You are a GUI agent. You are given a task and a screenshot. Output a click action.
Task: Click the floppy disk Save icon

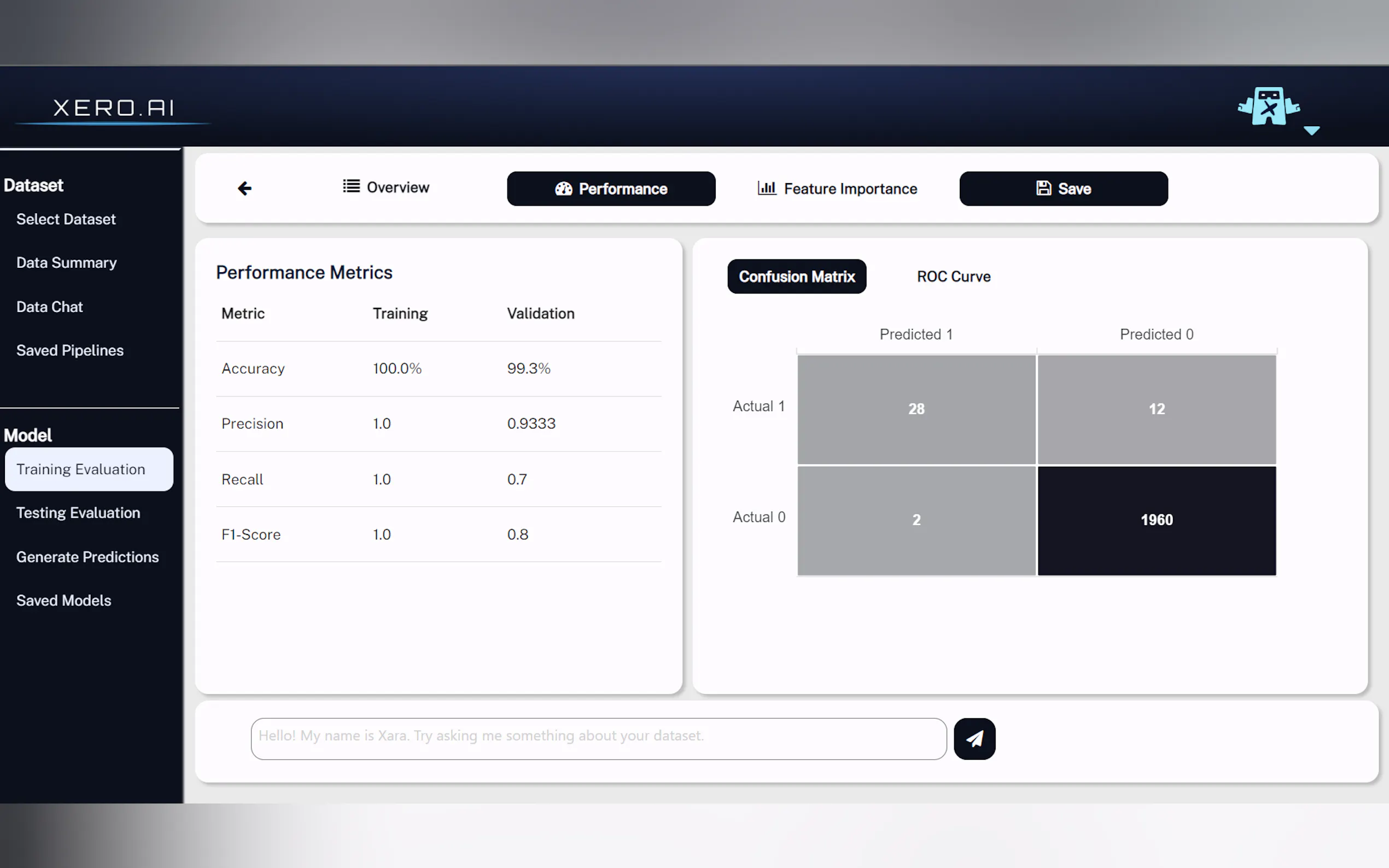pyautogui.click(x=1043, y=188)
